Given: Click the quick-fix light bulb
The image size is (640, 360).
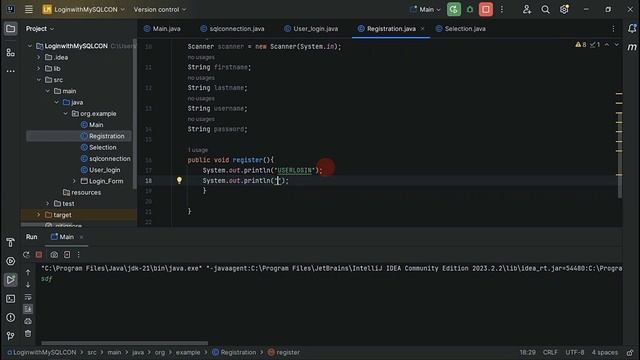Looking at the screenshot, I should click(x=179, y=180).
